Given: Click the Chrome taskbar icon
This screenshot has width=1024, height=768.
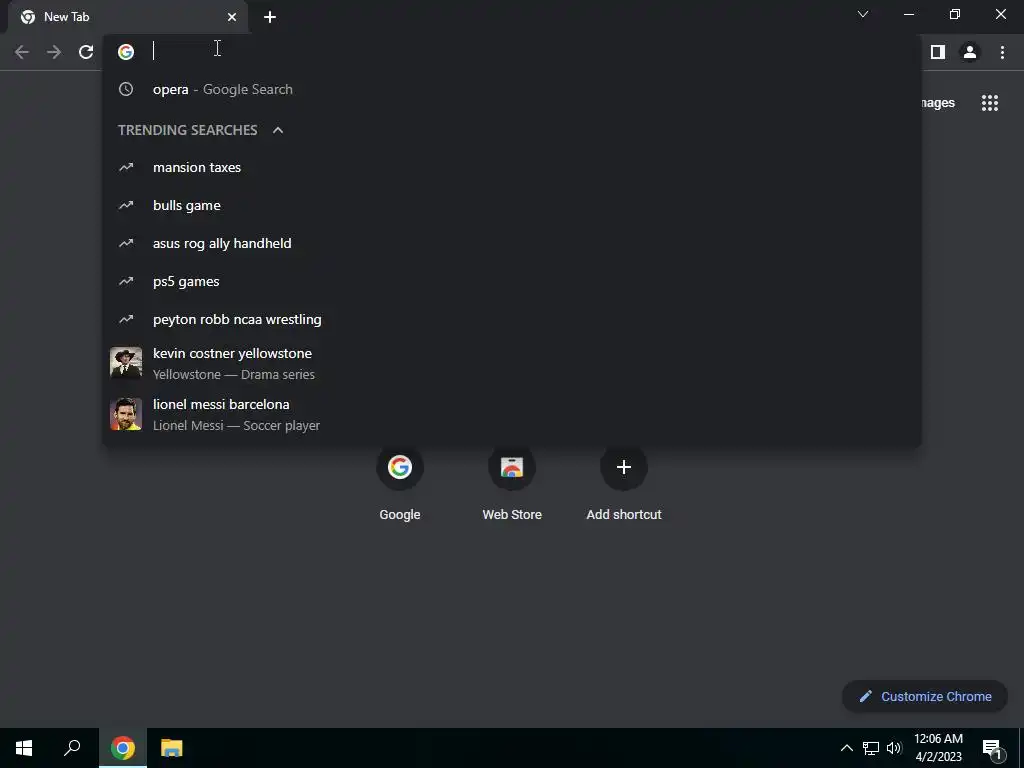Looking at the screenshot, I should [x=123, y=748].
